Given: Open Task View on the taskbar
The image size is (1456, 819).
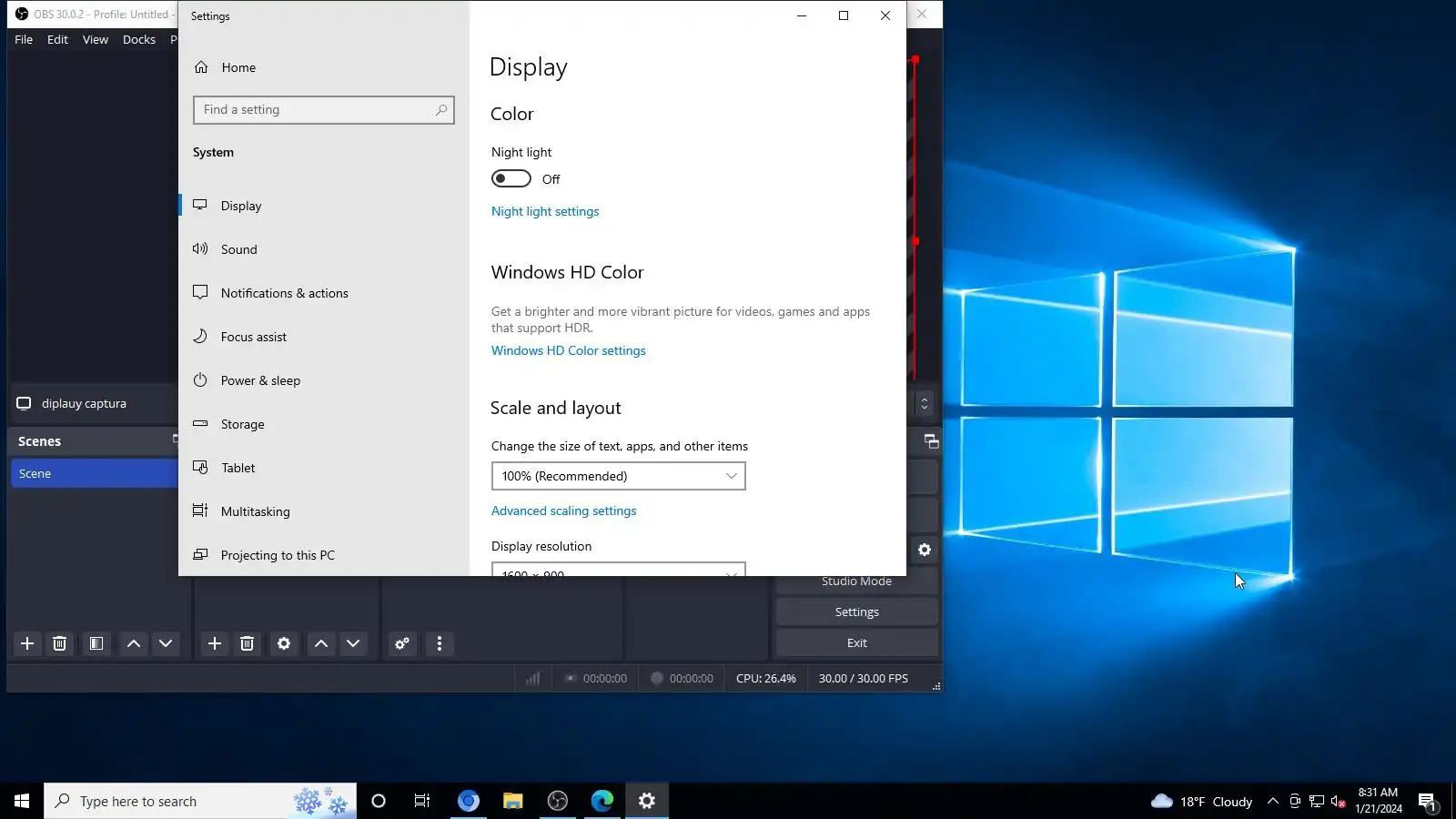Looking at the screenshot, I should click(x=422, y=801).
